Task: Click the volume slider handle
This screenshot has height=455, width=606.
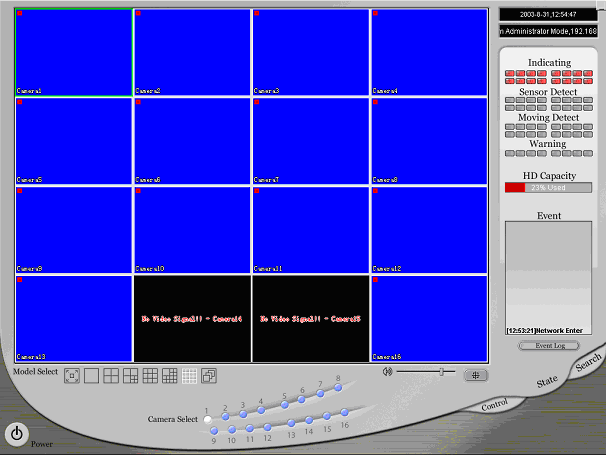Action: pyautogui.click(x=441, y=372)
